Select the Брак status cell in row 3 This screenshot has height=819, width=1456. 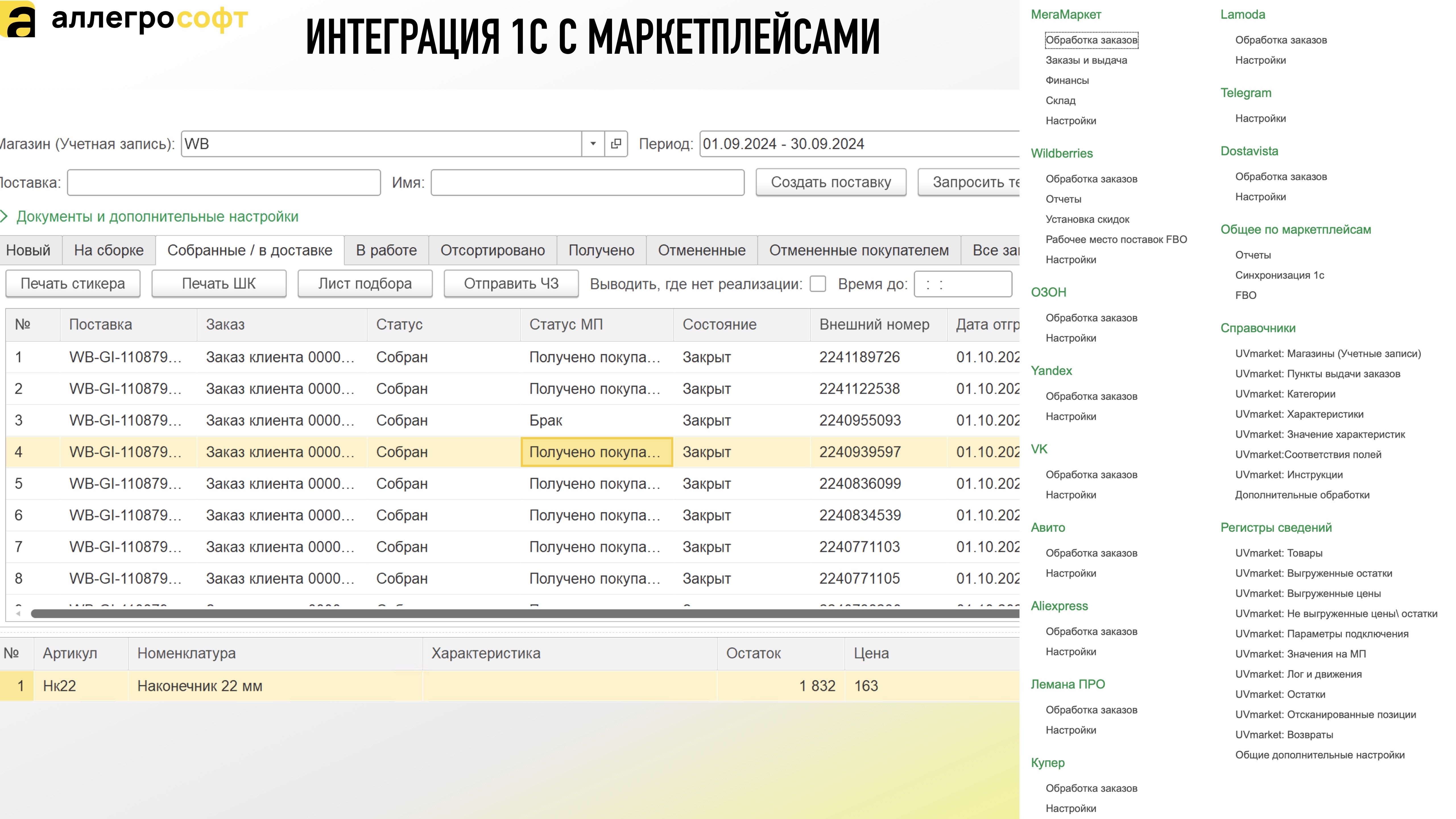click(596, 421)
